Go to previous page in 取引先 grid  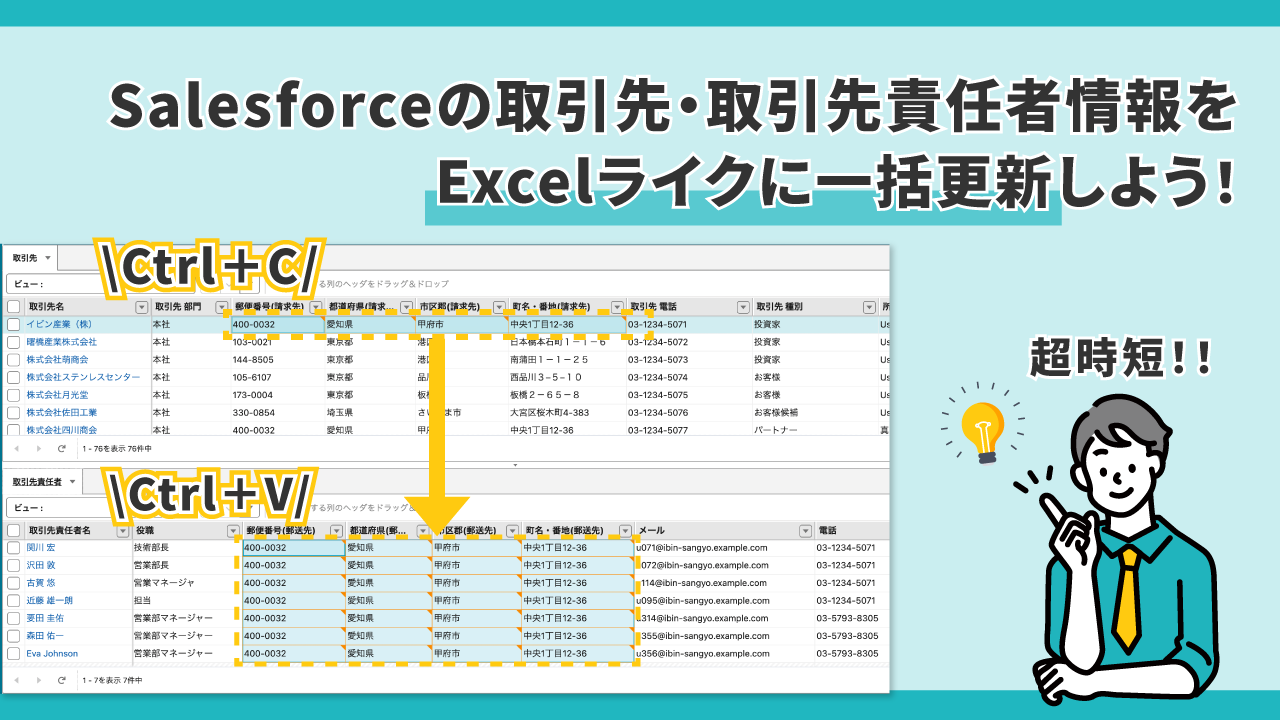[x=16, y=449]
